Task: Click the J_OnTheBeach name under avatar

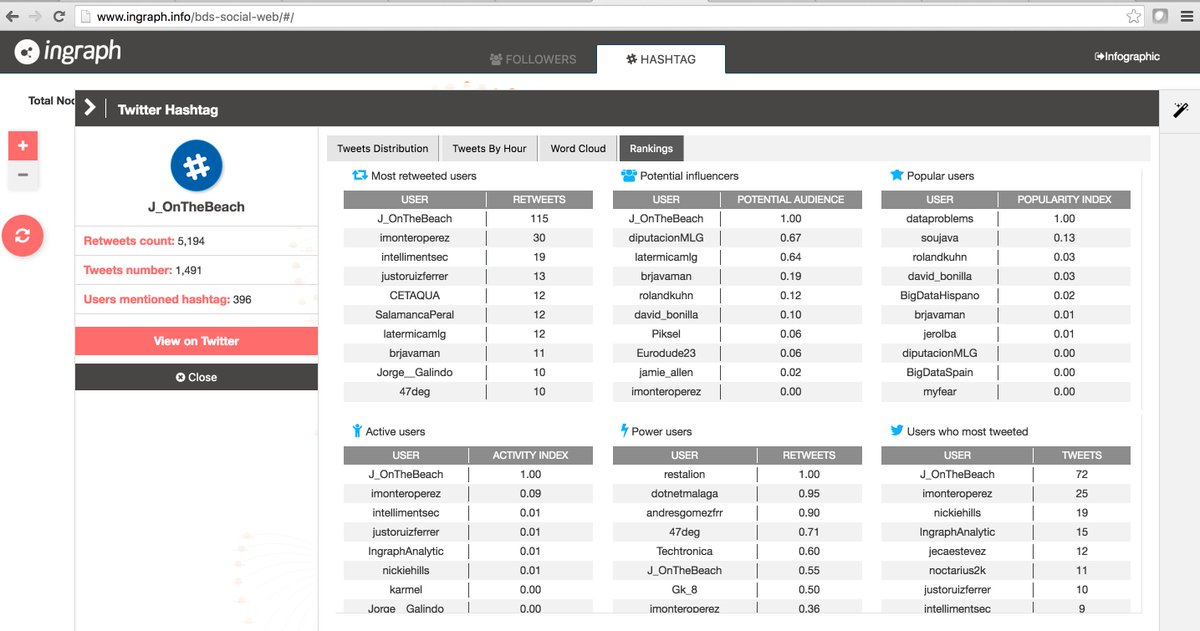Action: pos(196,207)
